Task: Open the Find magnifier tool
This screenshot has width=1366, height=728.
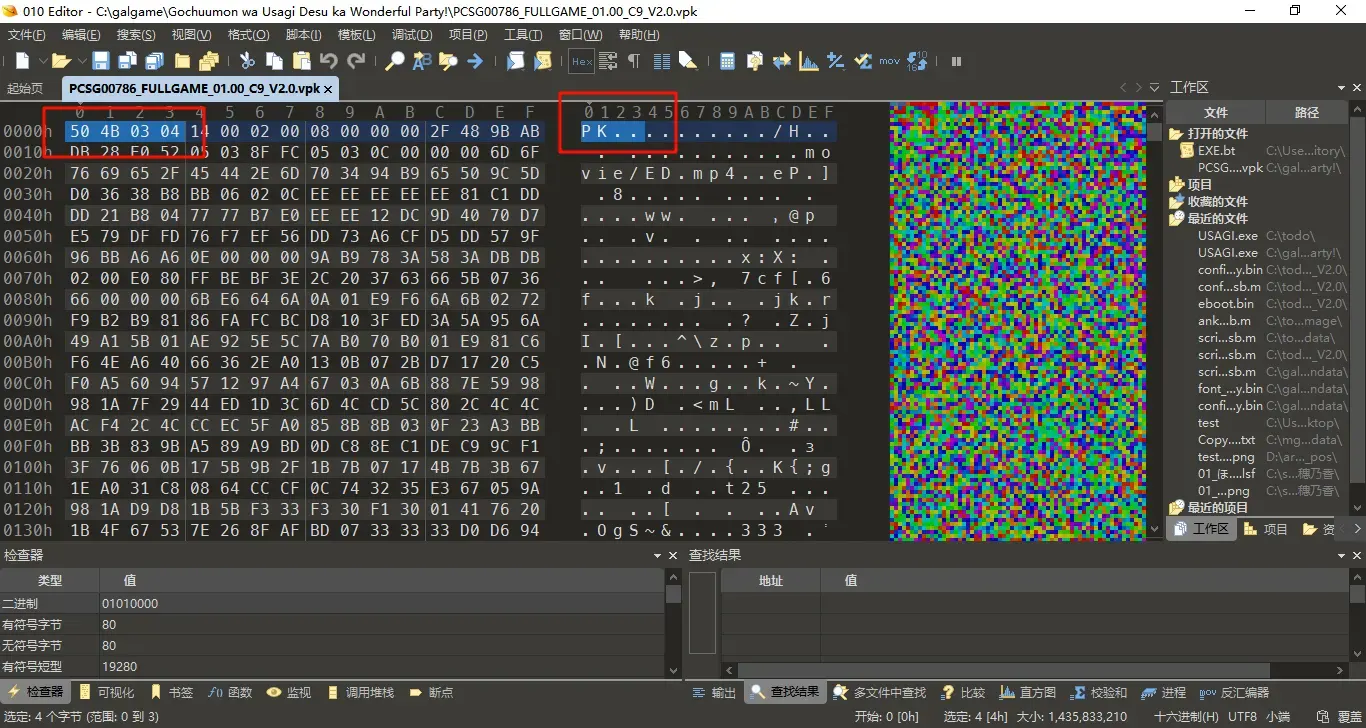Action: click(395, 61)
